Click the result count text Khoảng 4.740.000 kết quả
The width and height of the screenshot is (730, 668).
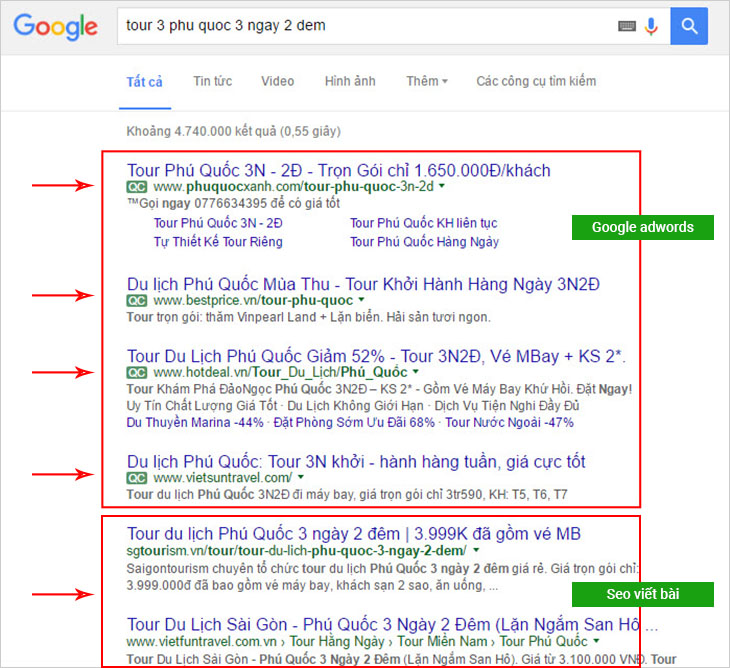(x=233, y=132)
